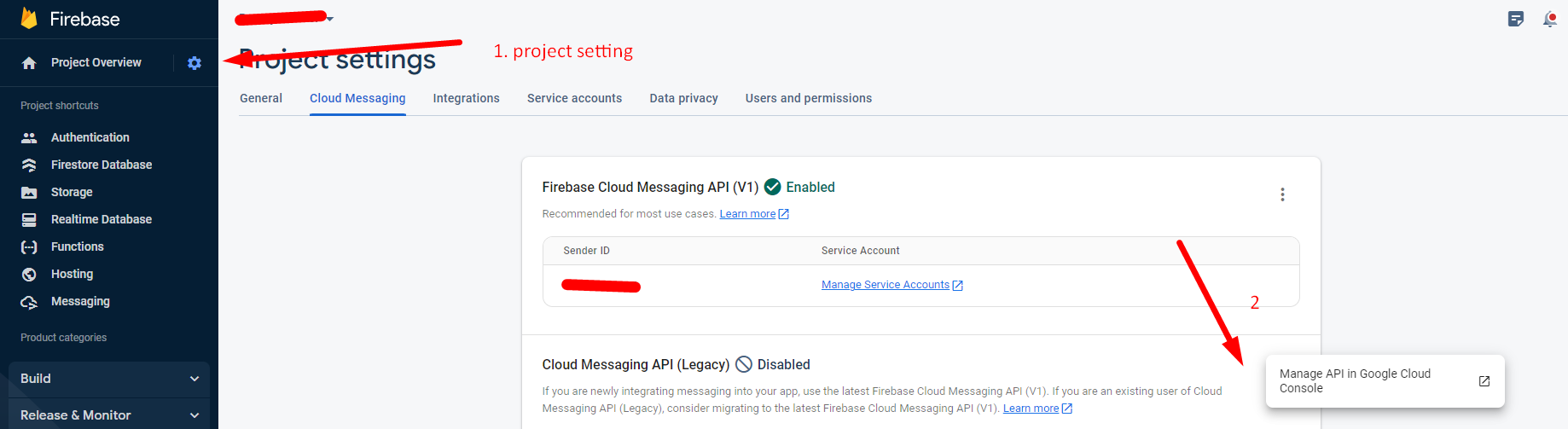Click the Functions brackets icon
This screenshot has height=429, width=1568.
29,246
